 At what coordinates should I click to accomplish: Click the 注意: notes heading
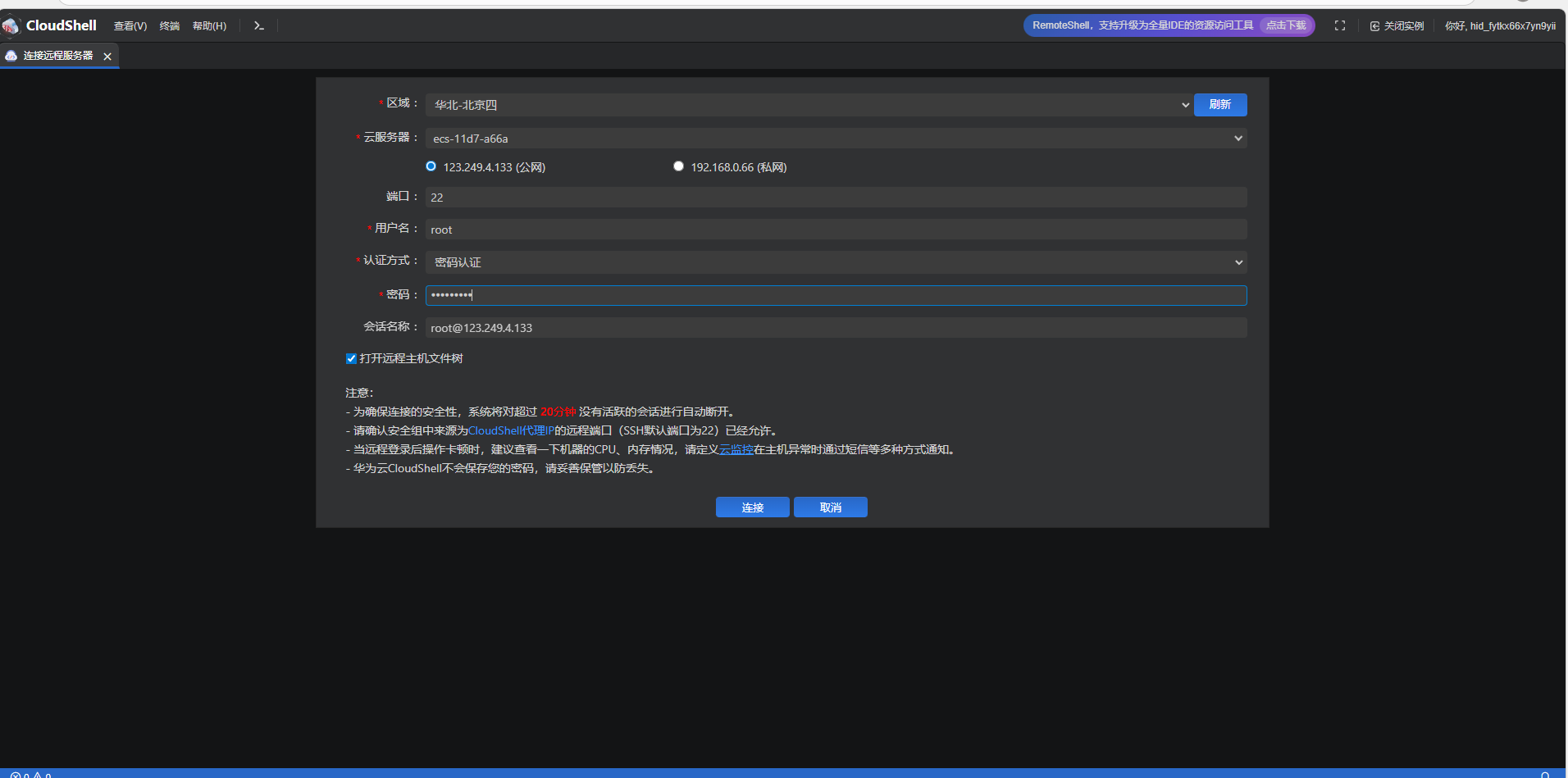pos(359,393)
